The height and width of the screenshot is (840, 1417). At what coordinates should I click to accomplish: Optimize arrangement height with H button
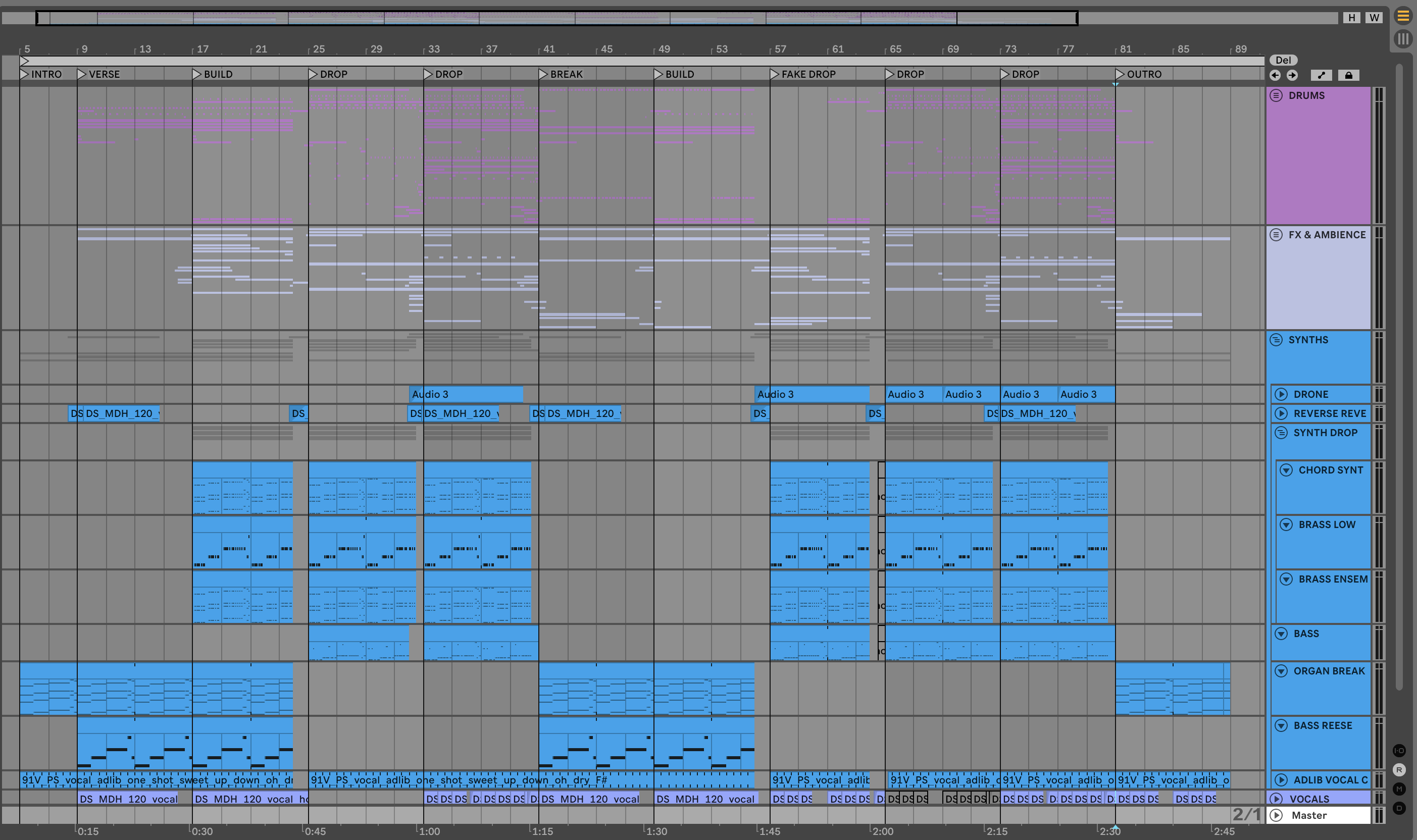[1351, 18]
